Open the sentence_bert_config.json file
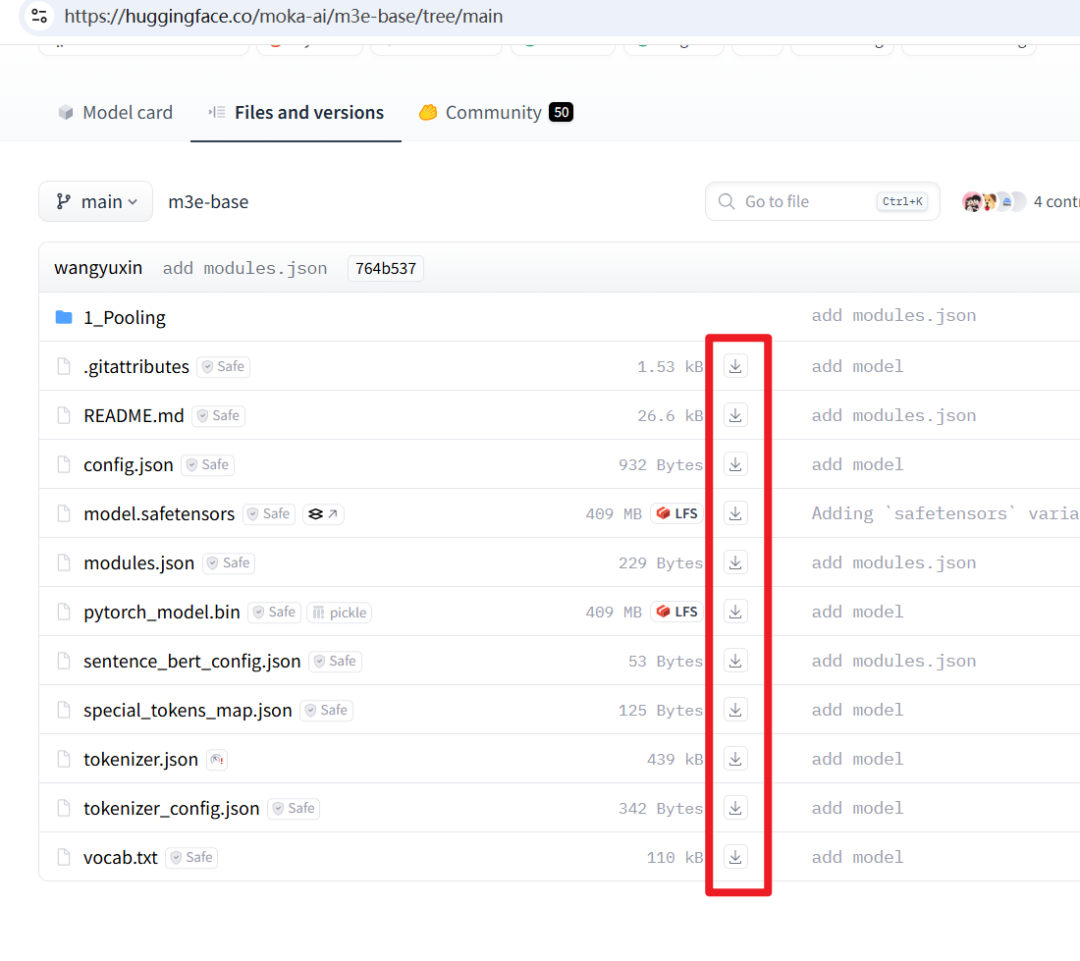 click(x=192, y=661)
